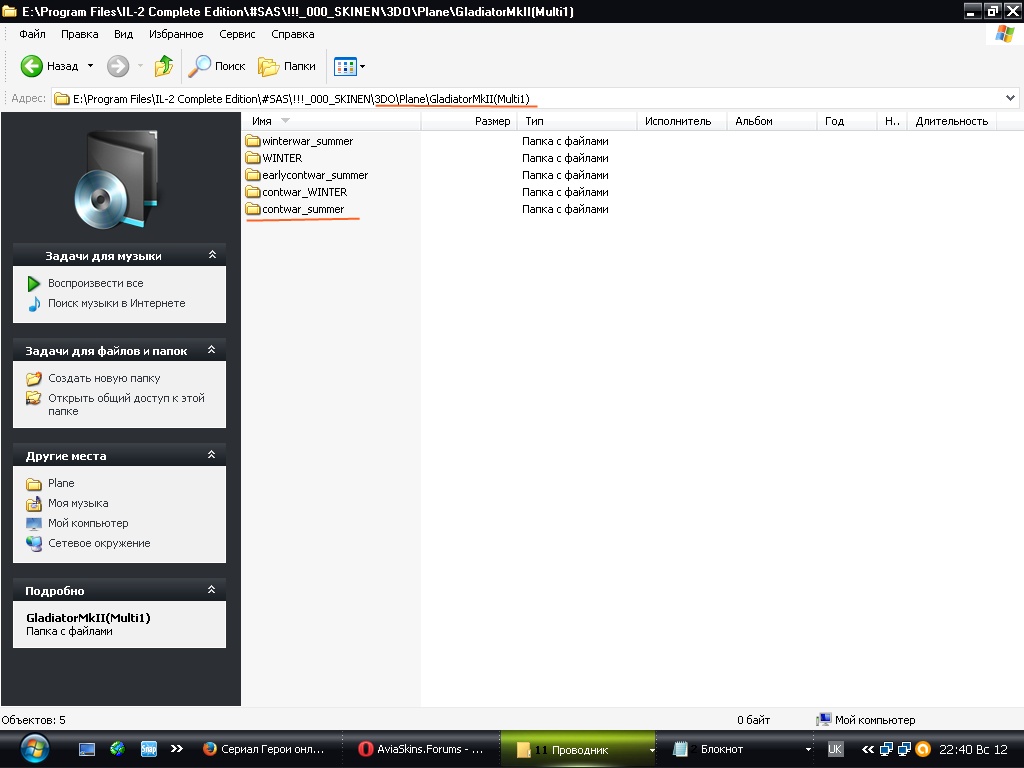Viewport: 1024px width, 768px height.
Task: Click the grey Forward arrow icon
Action: (x=118, y=66)
